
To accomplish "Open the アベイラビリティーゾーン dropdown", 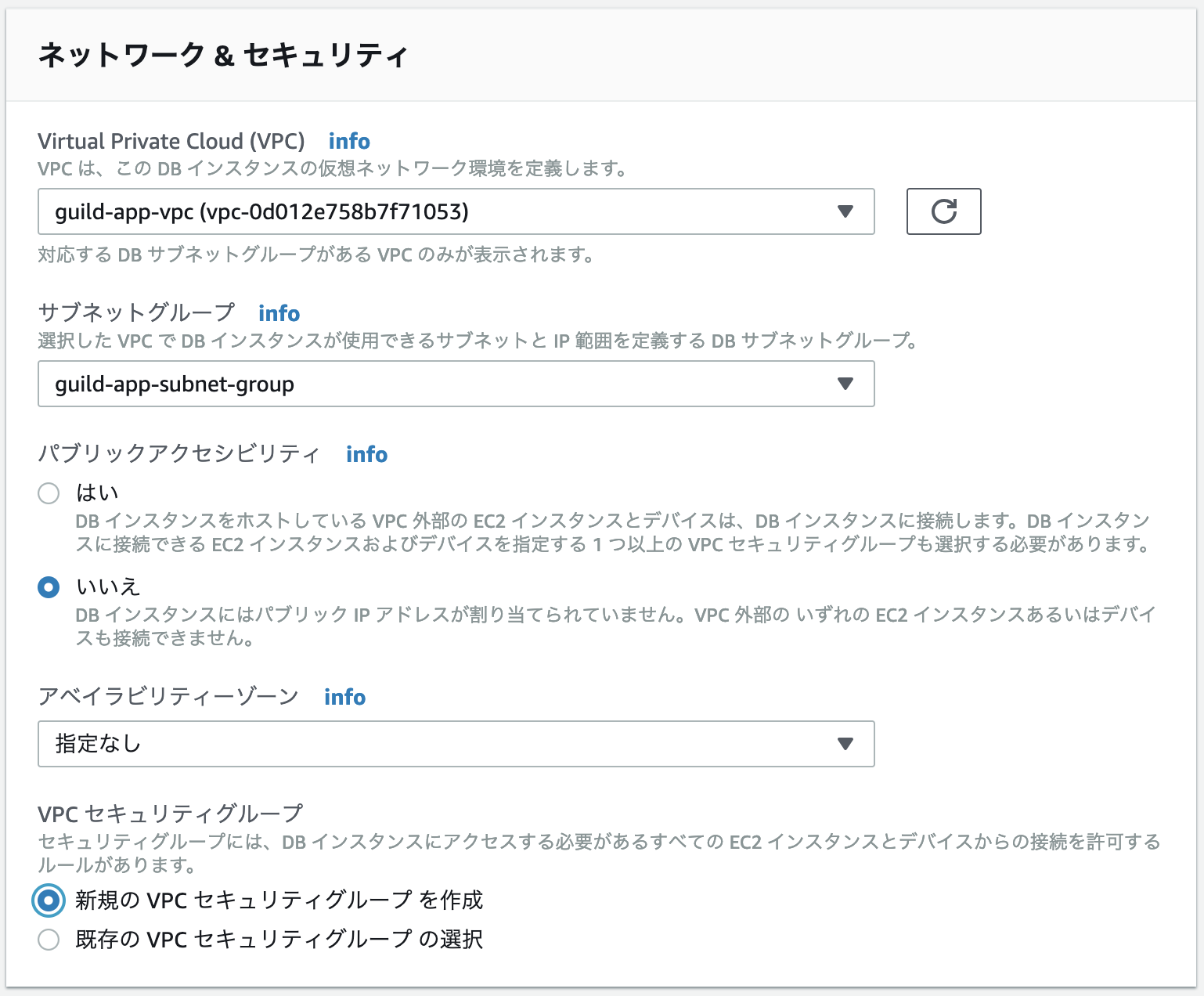I will tap(456, 744).
